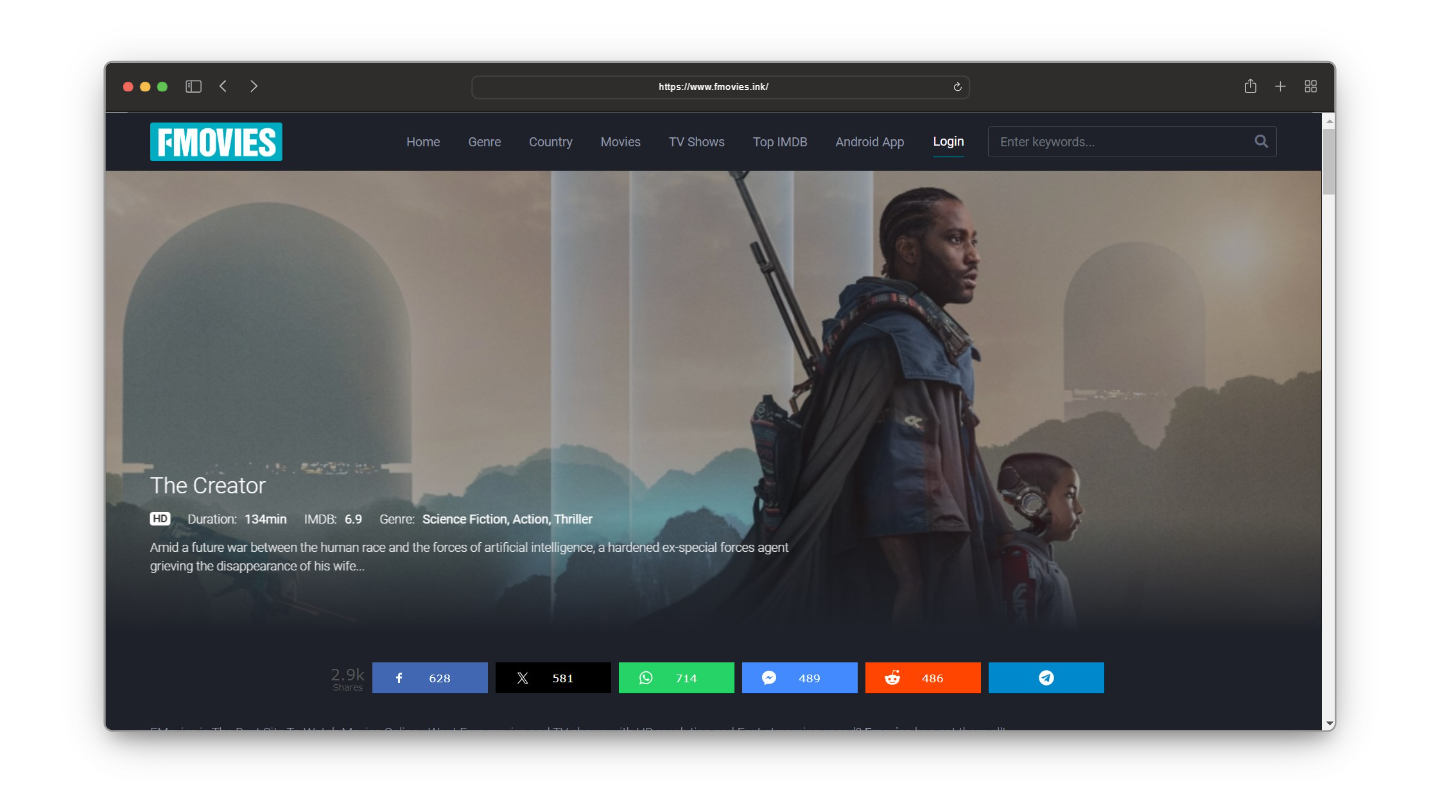Share on Facebook with 628 shares

430,678
